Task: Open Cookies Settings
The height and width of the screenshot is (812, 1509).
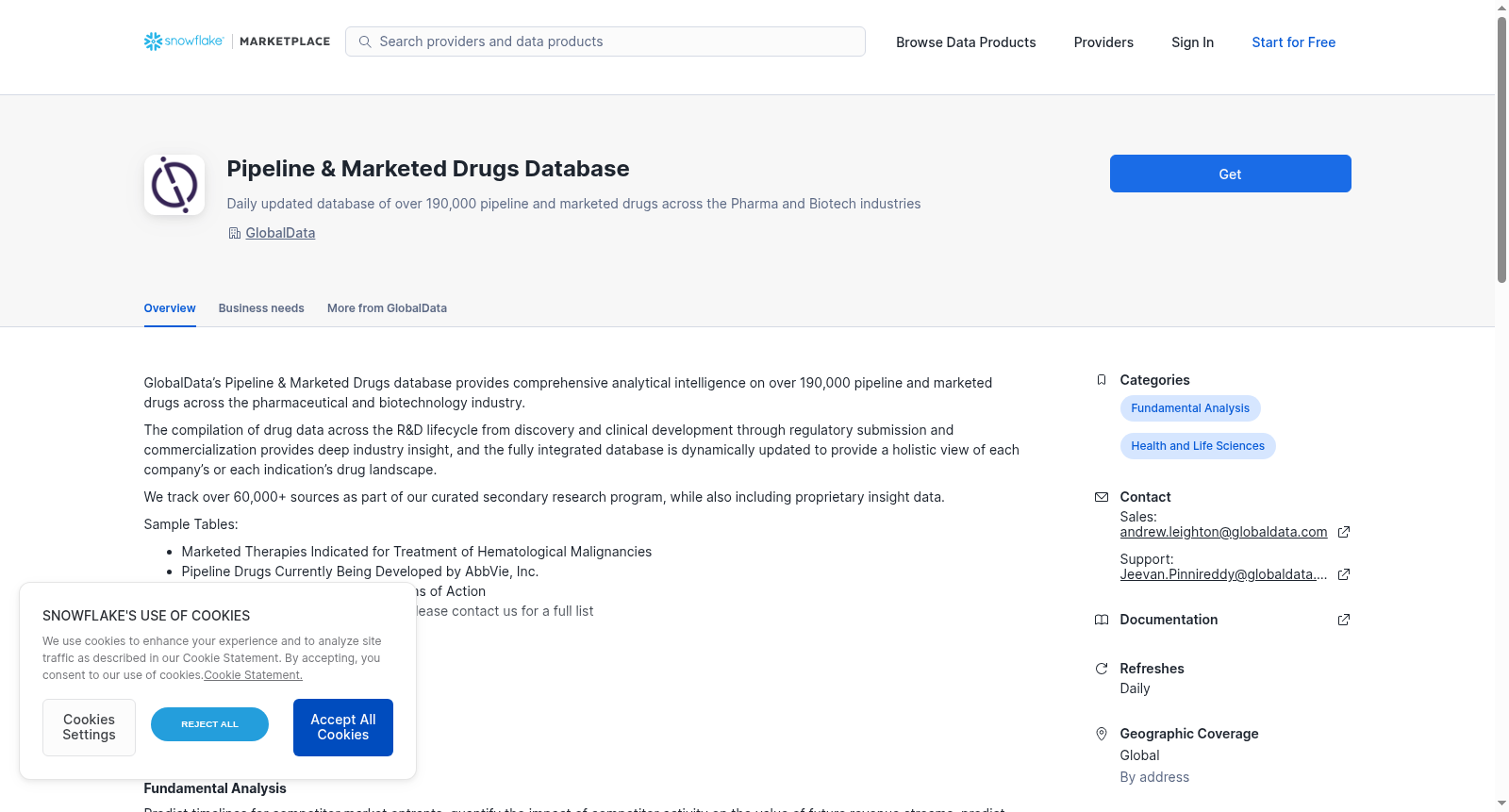Action: point(89,727)
